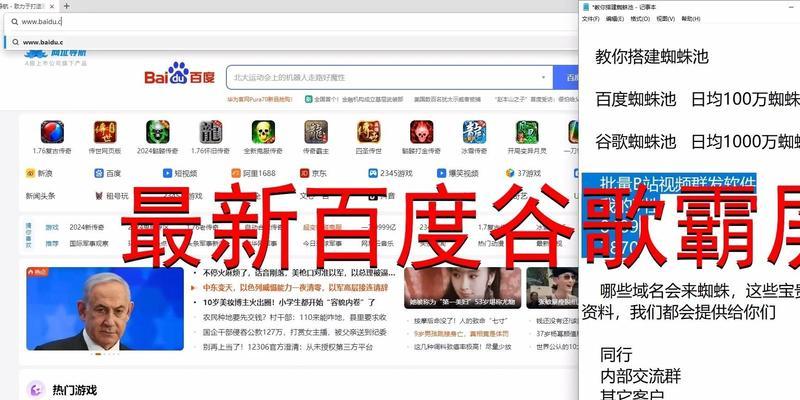Screen dimensions: 800x400
Task: Click the browser address bar field
Action: [291, 22]
